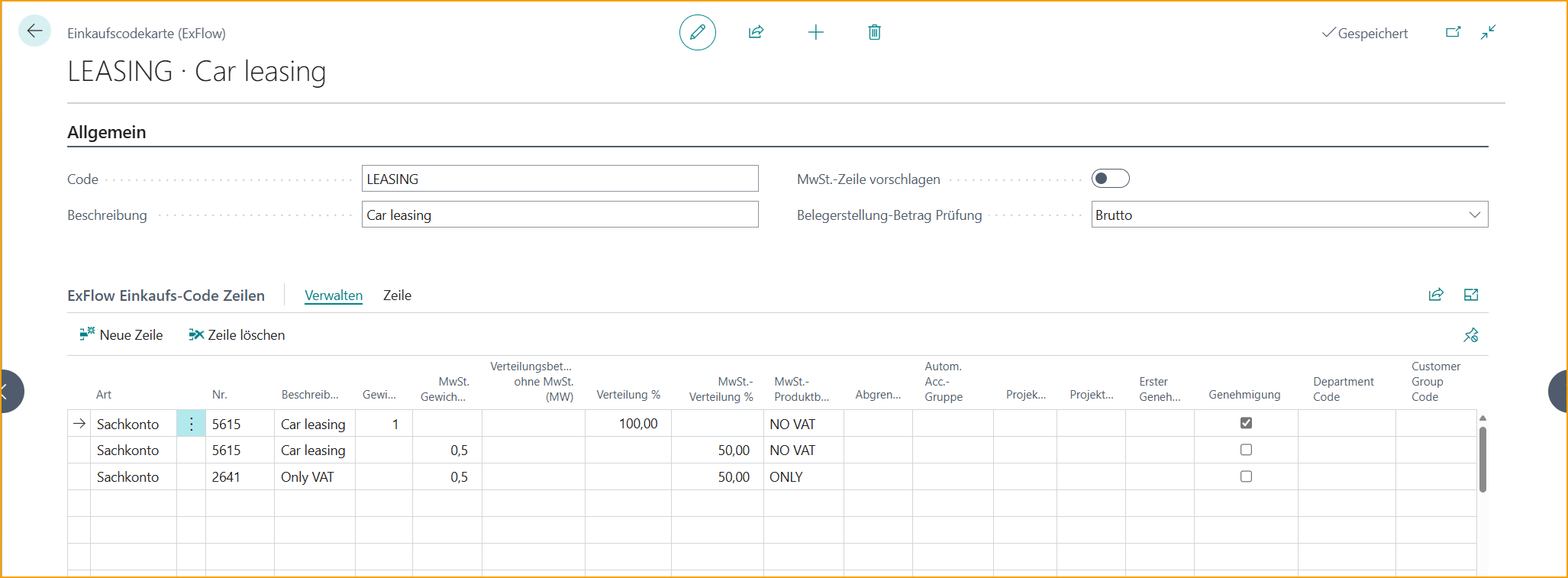Viewport: 1568px width, 578px height.
Task: Click Neue Zeile button
Action: (x=121, y=334)
